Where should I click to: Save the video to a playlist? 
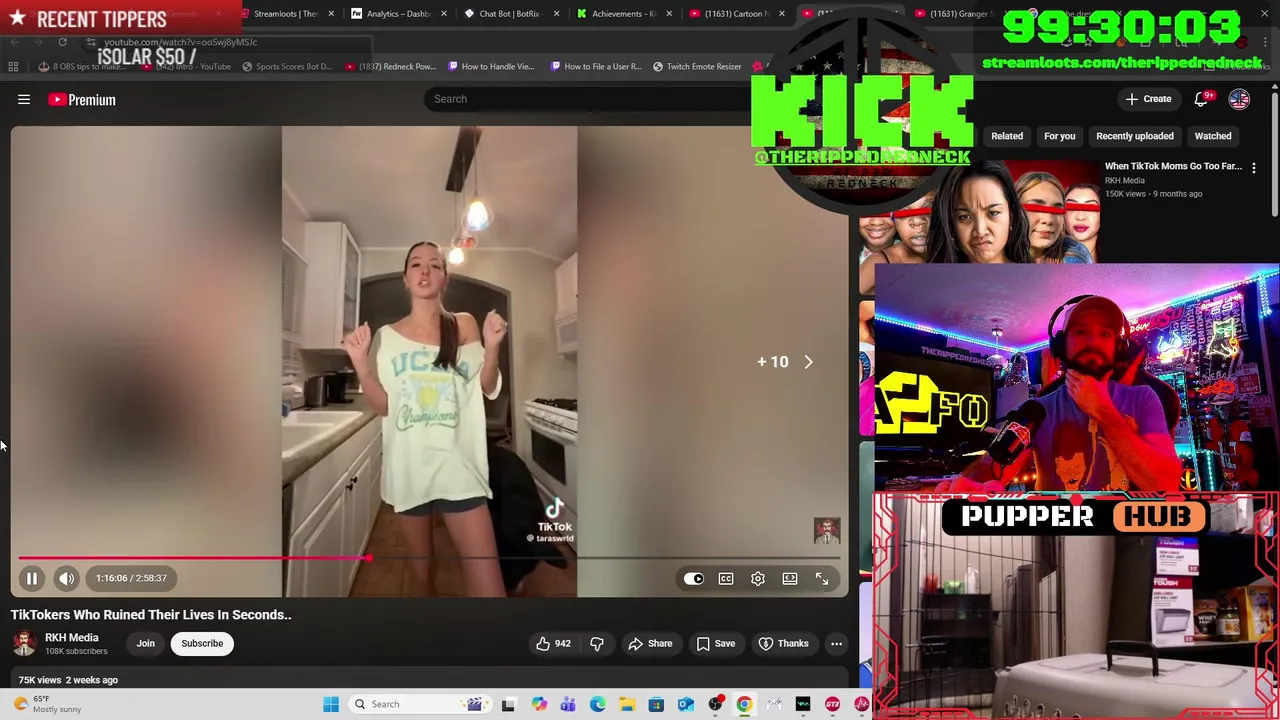(715, 643)
